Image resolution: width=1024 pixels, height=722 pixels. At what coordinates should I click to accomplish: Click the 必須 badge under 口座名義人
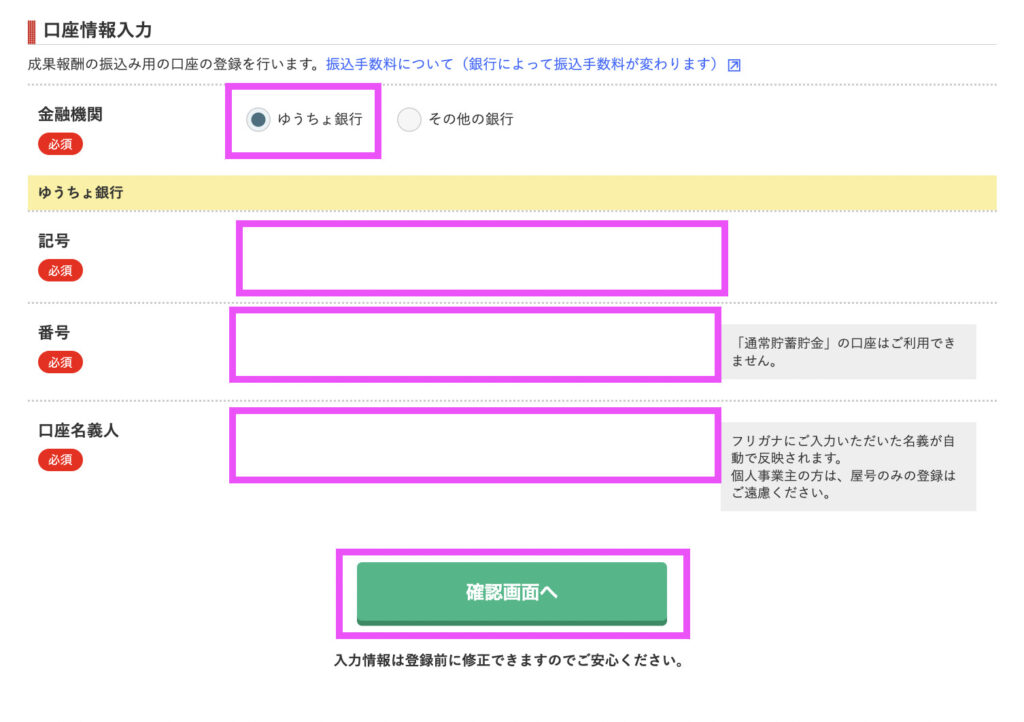coord(60,460)
